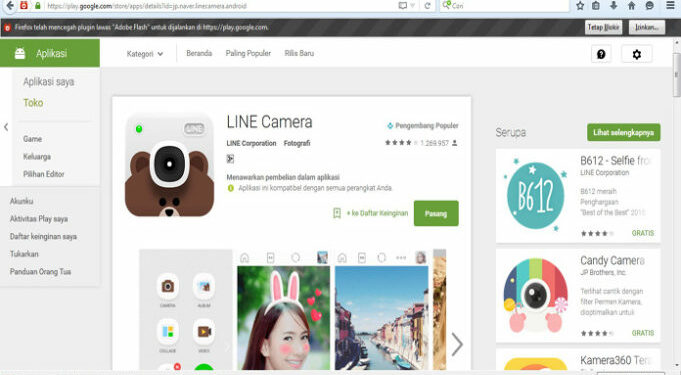Click Tetap Blokir in Flash notification

[x=603, y=27]
